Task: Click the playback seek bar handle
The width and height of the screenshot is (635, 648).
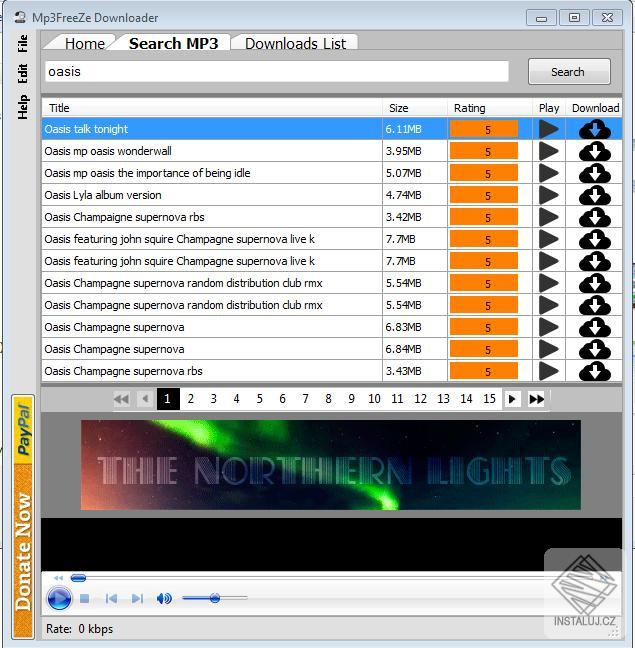Action: click(x=78, y=578)
